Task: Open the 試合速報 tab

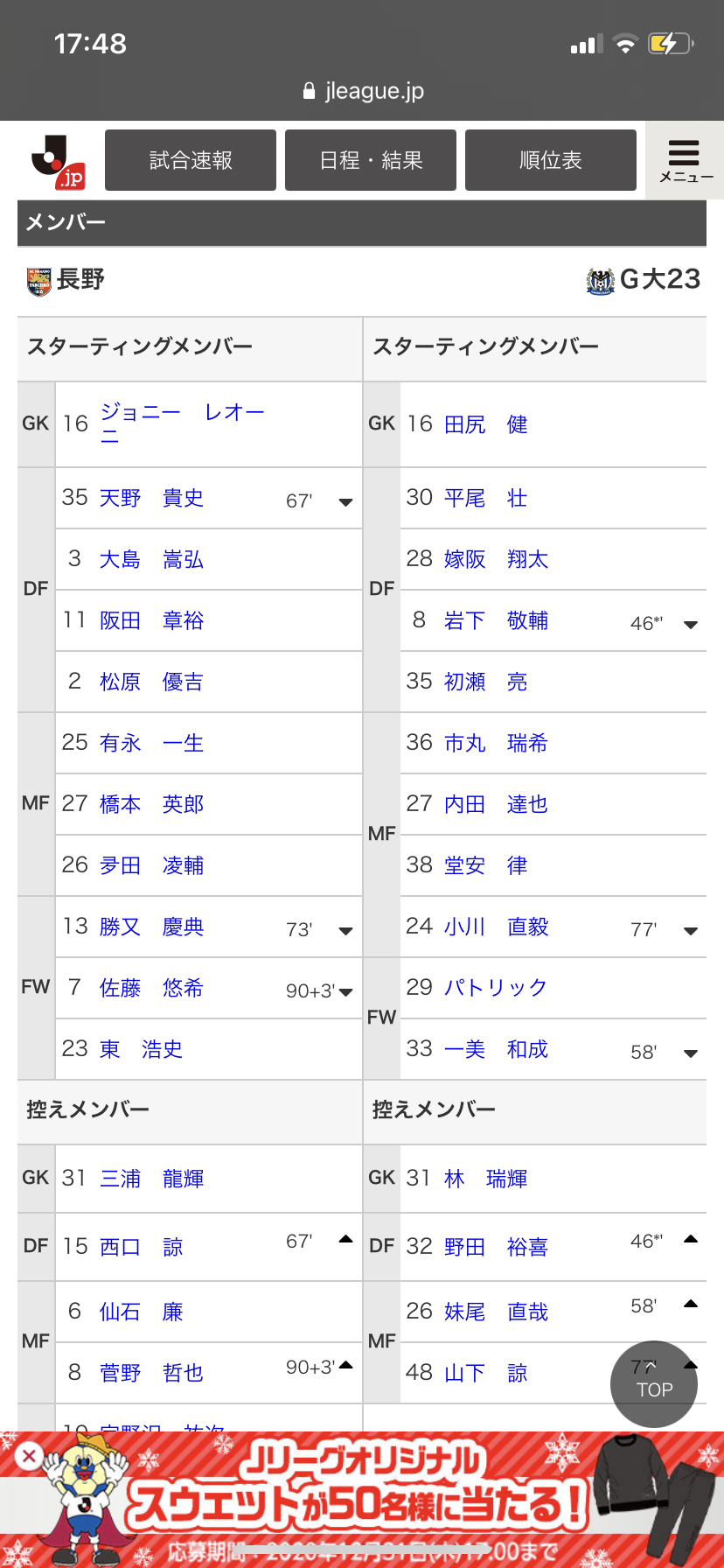Action: pyautogui.click(x=191, y=160)
